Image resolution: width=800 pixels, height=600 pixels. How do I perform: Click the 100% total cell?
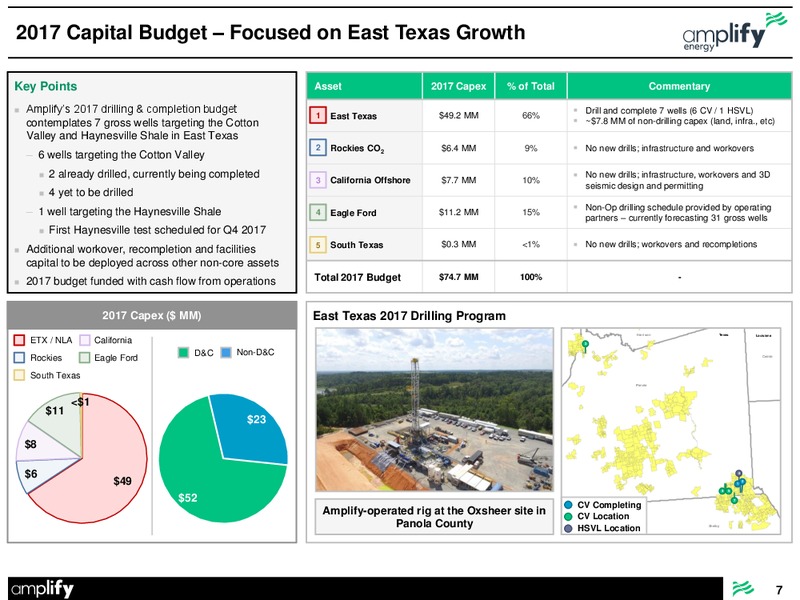pyautogui.click(x=531, y=277)
